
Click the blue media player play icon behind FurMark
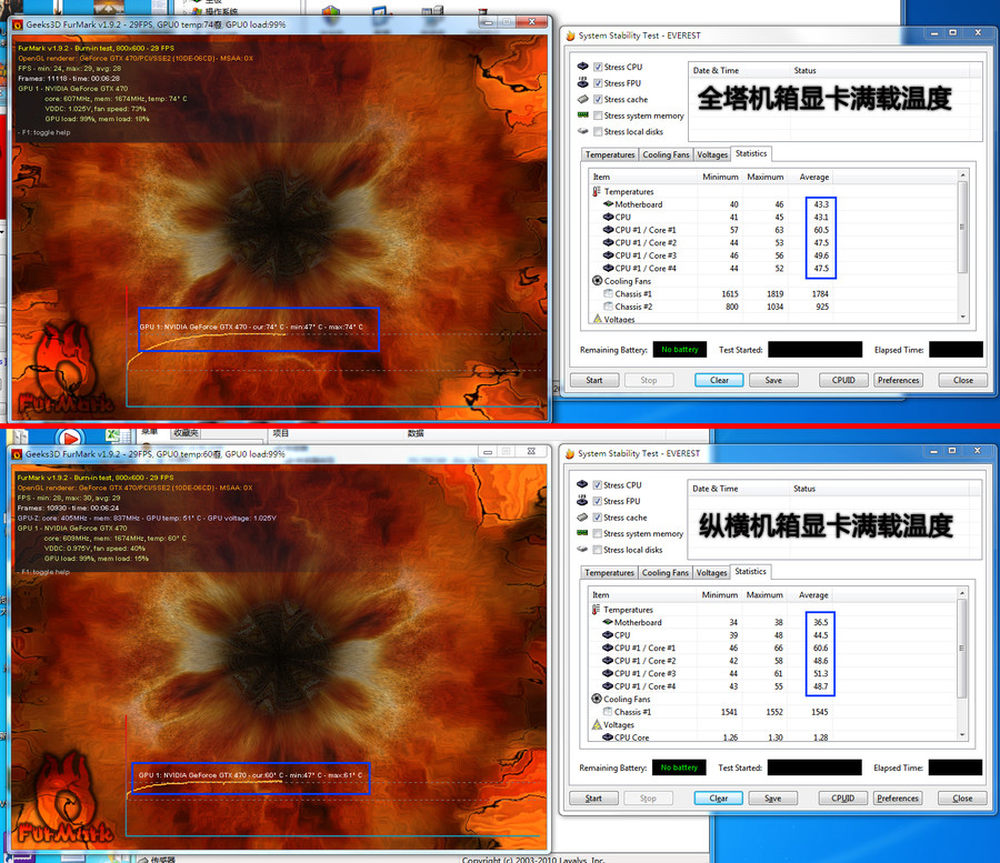pos(70,438)
